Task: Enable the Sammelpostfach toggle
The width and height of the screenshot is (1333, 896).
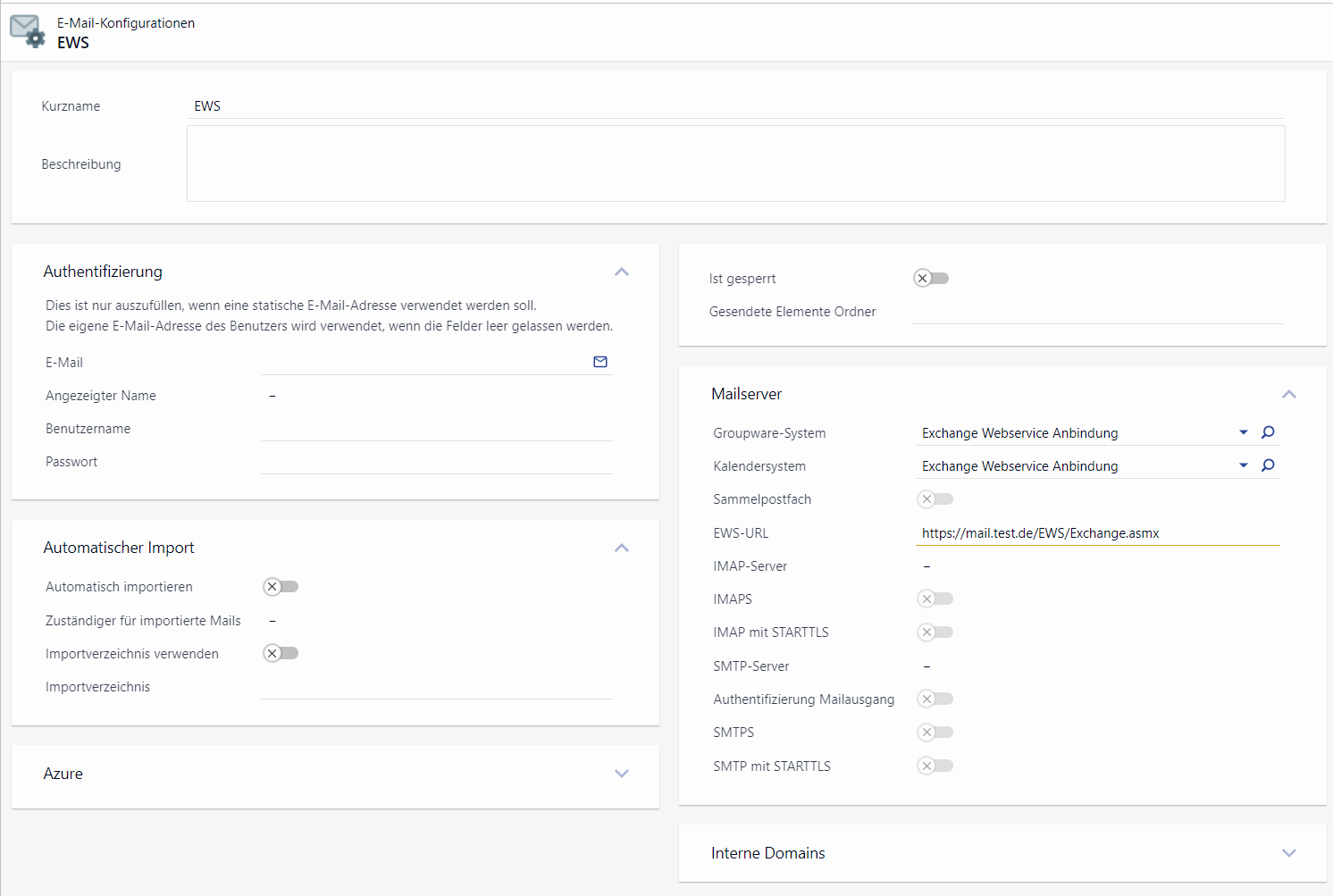Action: [x=935, y=499]
